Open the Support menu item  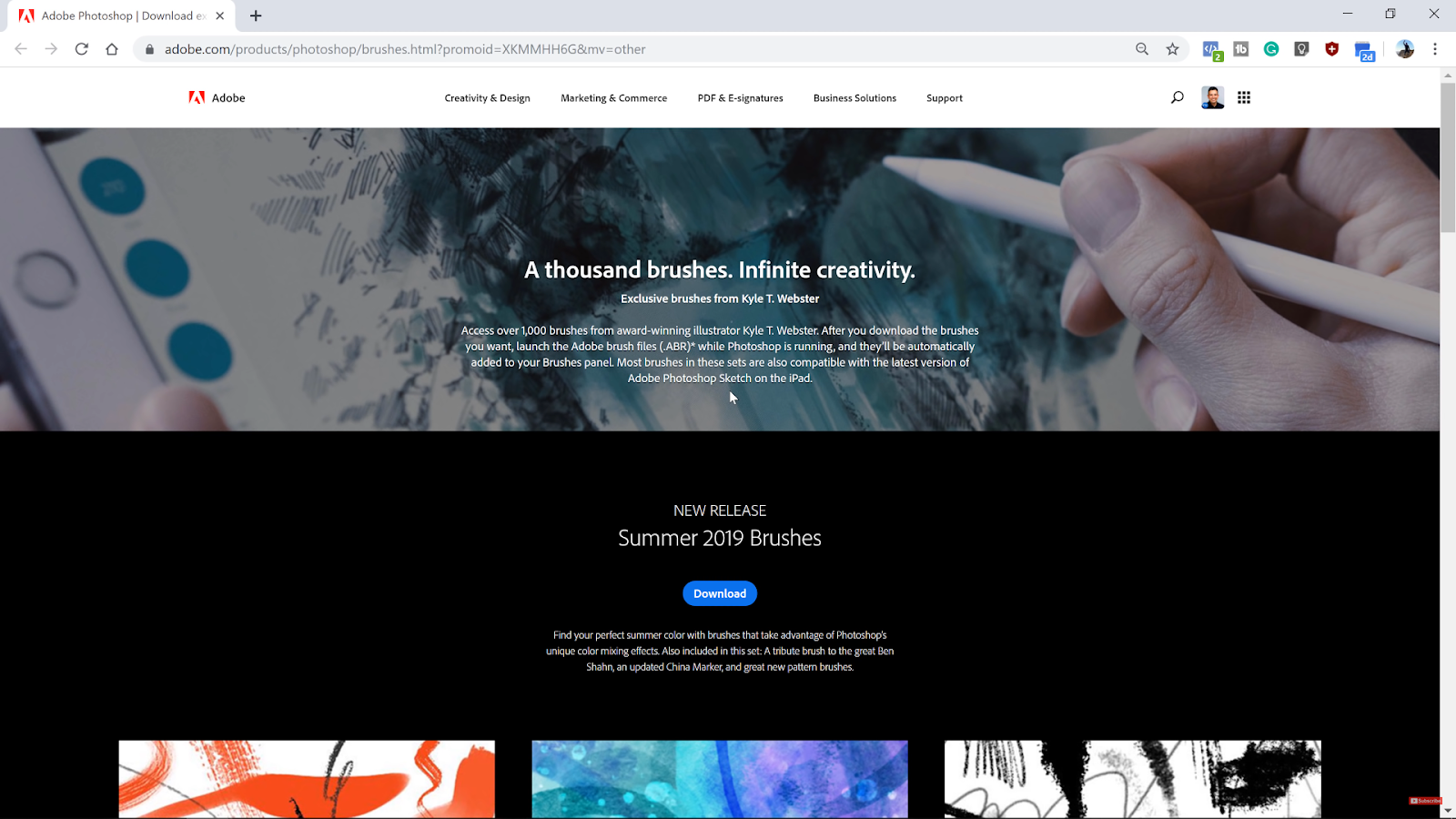[945, 98]
